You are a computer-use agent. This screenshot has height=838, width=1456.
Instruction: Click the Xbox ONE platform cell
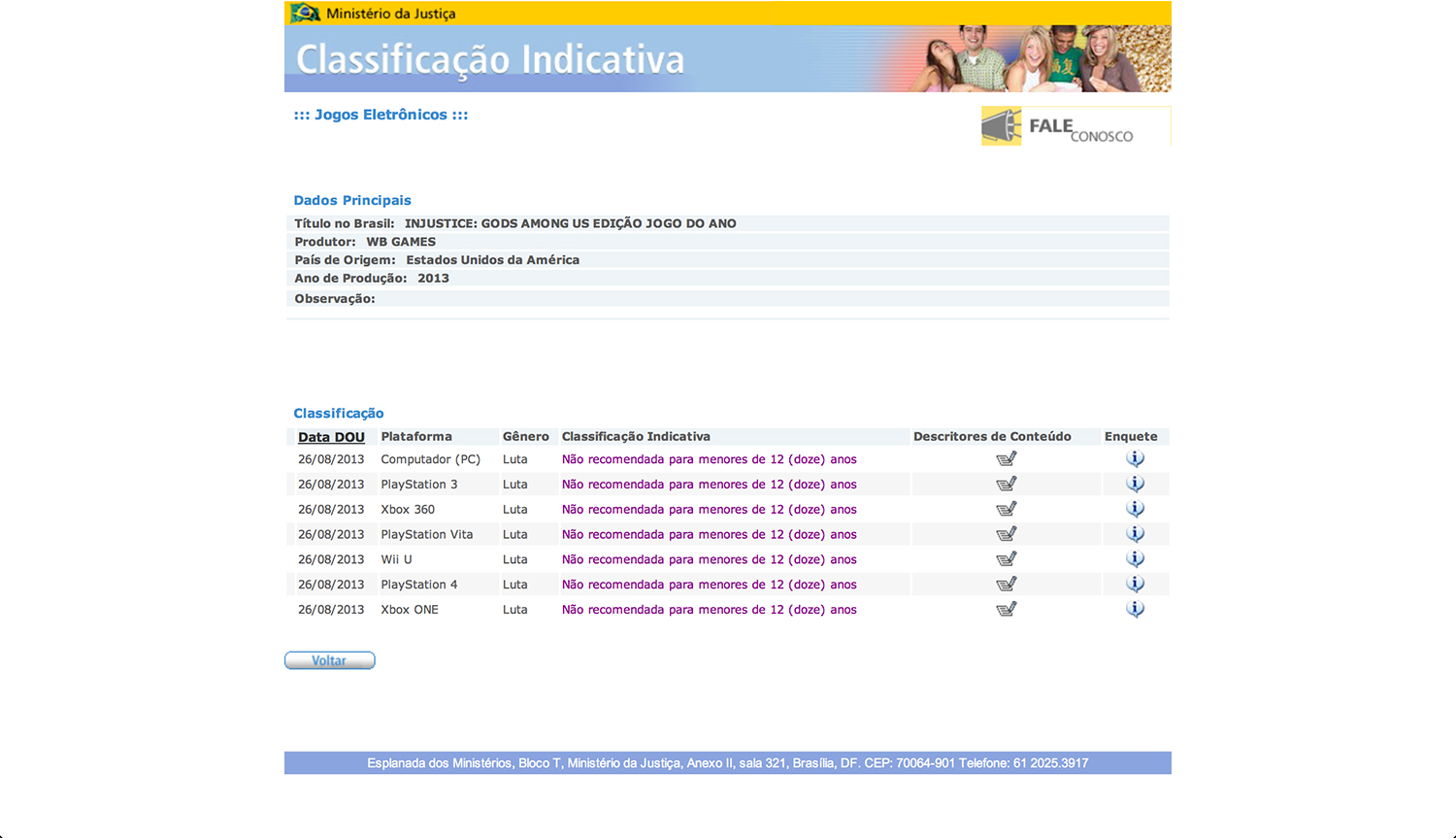(410, 611)
